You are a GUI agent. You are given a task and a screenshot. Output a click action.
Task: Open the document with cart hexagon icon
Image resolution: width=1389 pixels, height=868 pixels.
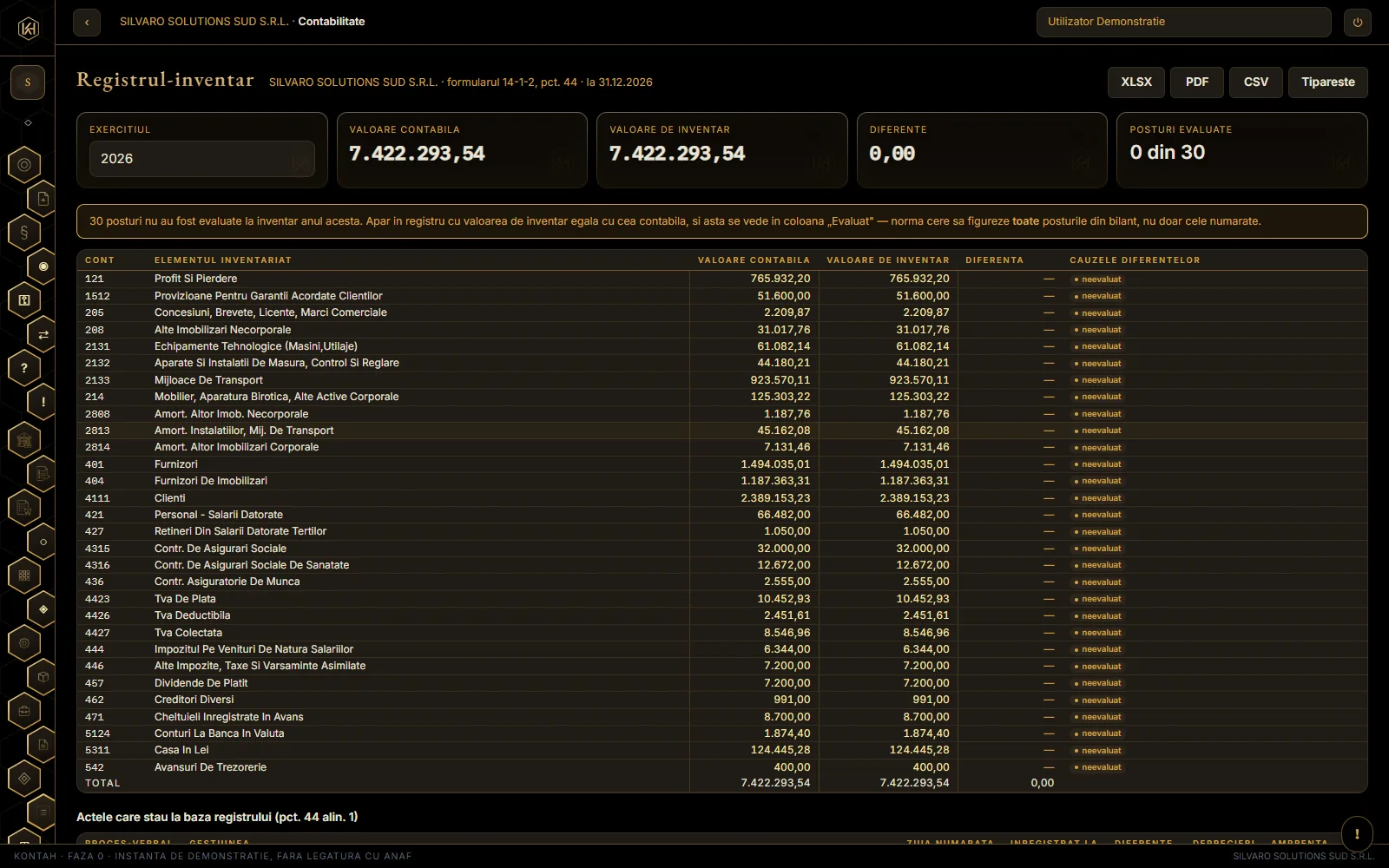24,508
